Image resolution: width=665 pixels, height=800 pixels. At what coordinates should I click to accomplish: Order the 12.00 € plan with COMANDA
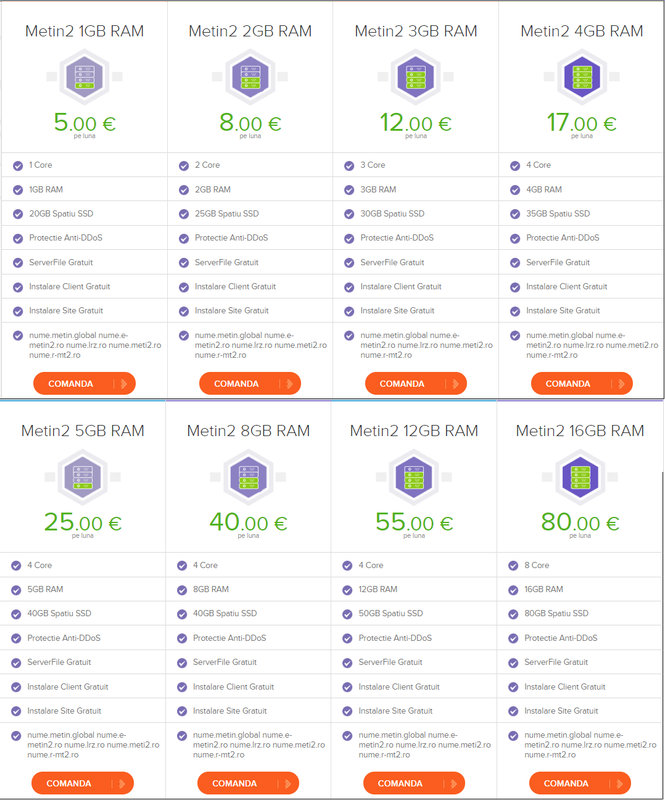pyautogui.click(x=416, y=384)
